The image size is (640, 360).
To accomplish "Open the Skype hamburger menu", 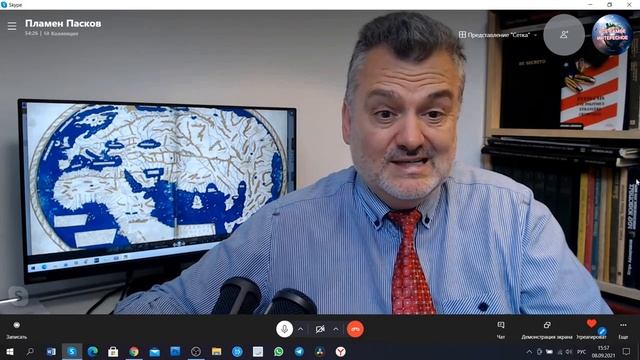I will [x=12, y=26].
